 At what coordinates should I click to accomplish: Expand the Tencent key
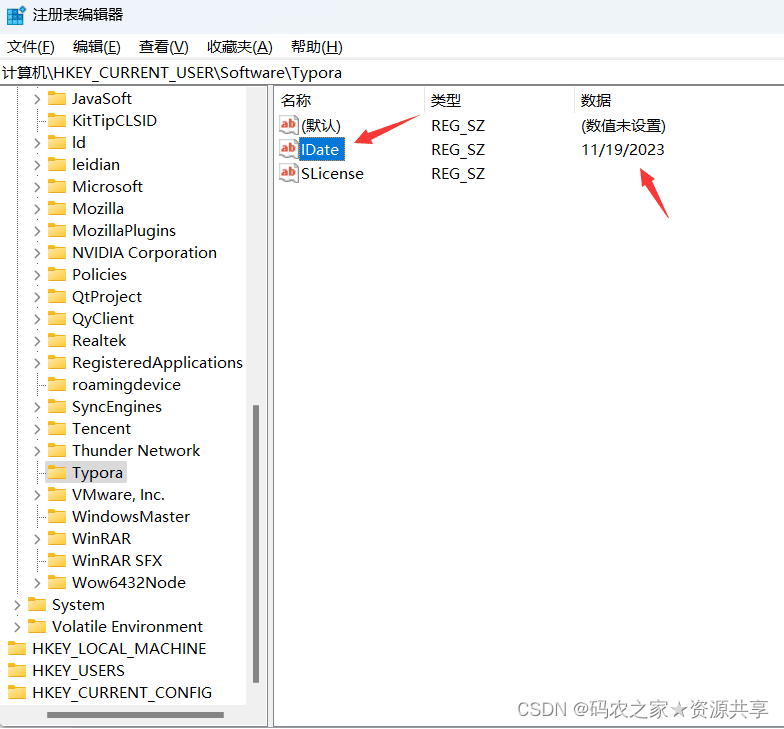37,429
